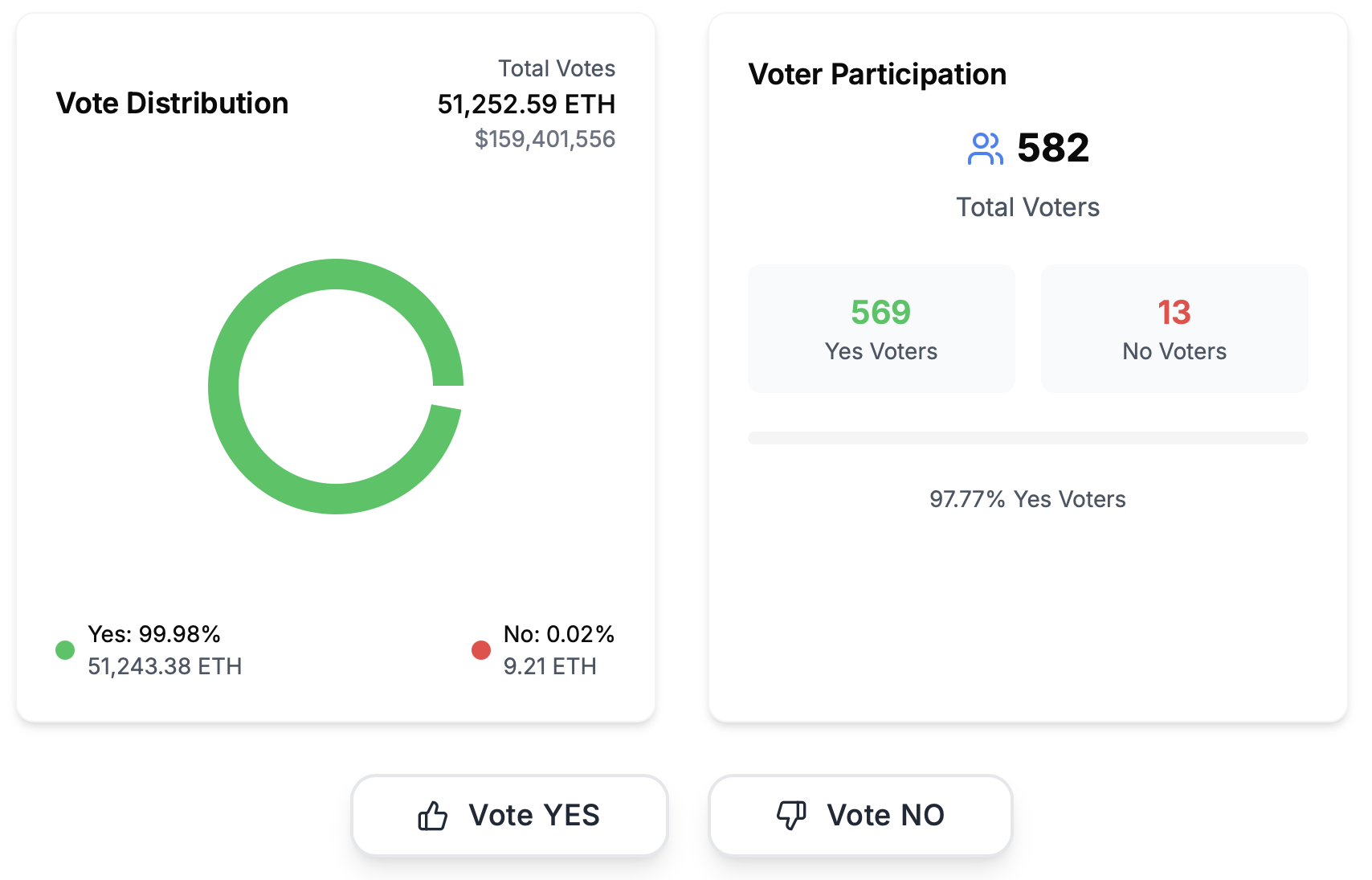Click the $159,401,556 dollar amount
Screen dimensions: 1372x880
click(545, 139)
